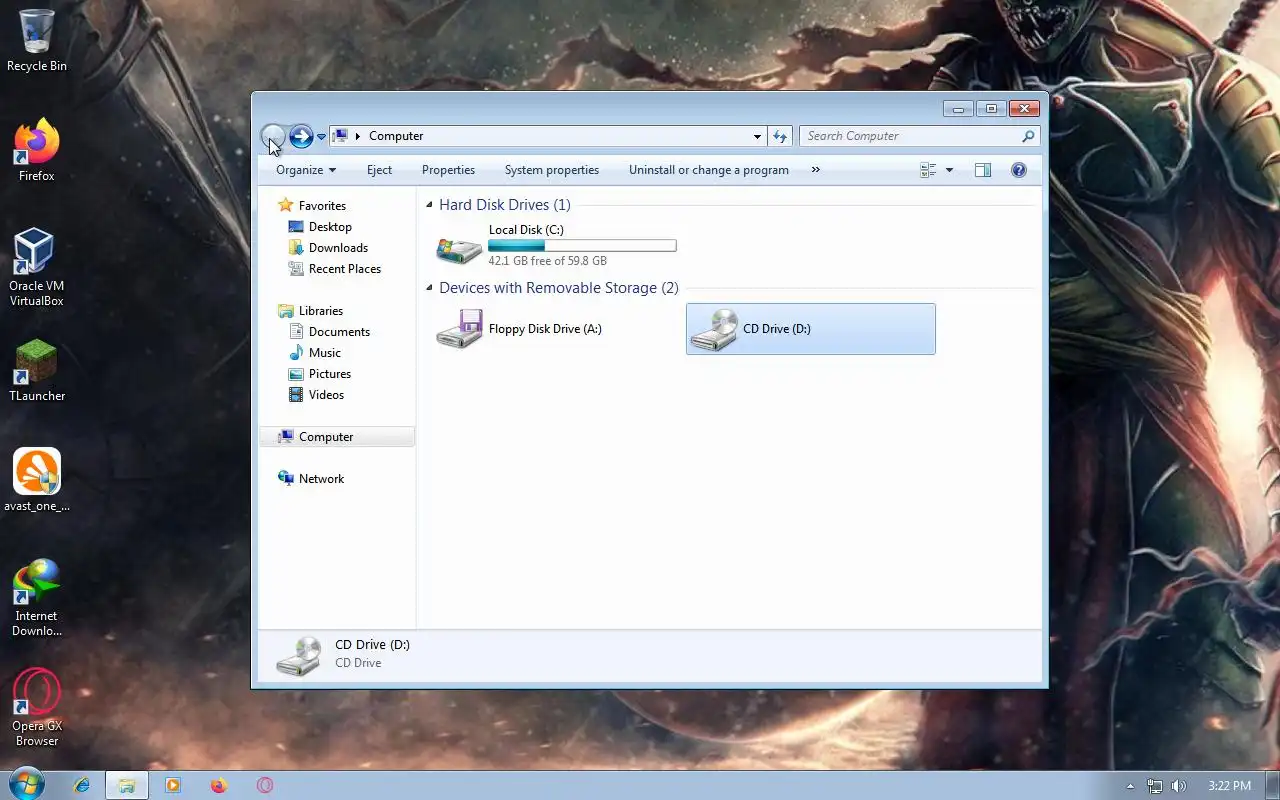Click the address bar Computer breadcrumb
The width and height of the screenshot is (1280, 800).
[x=396, y=136]
